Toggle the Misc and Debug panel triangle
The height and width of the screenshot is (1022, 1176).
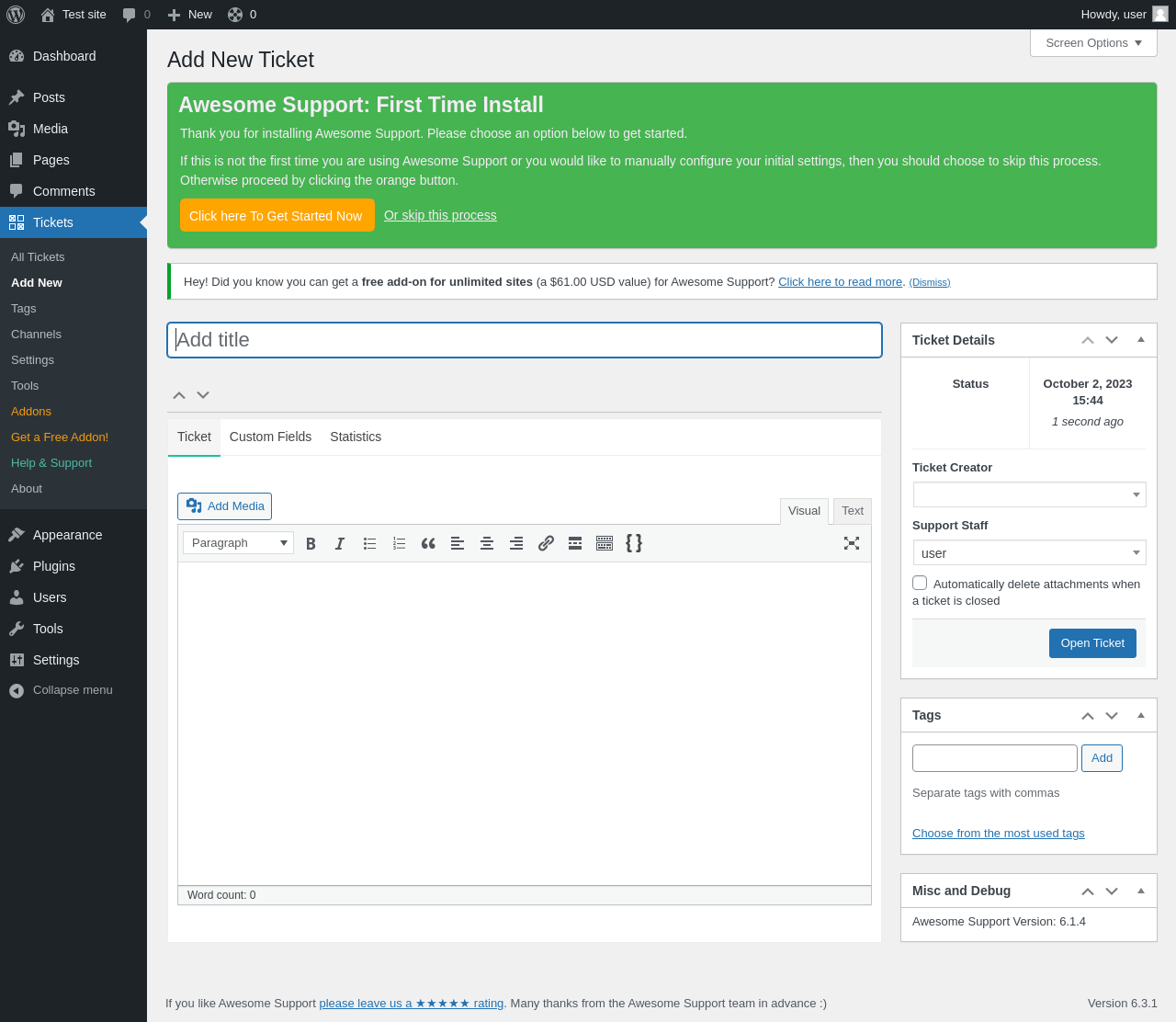1141,891
